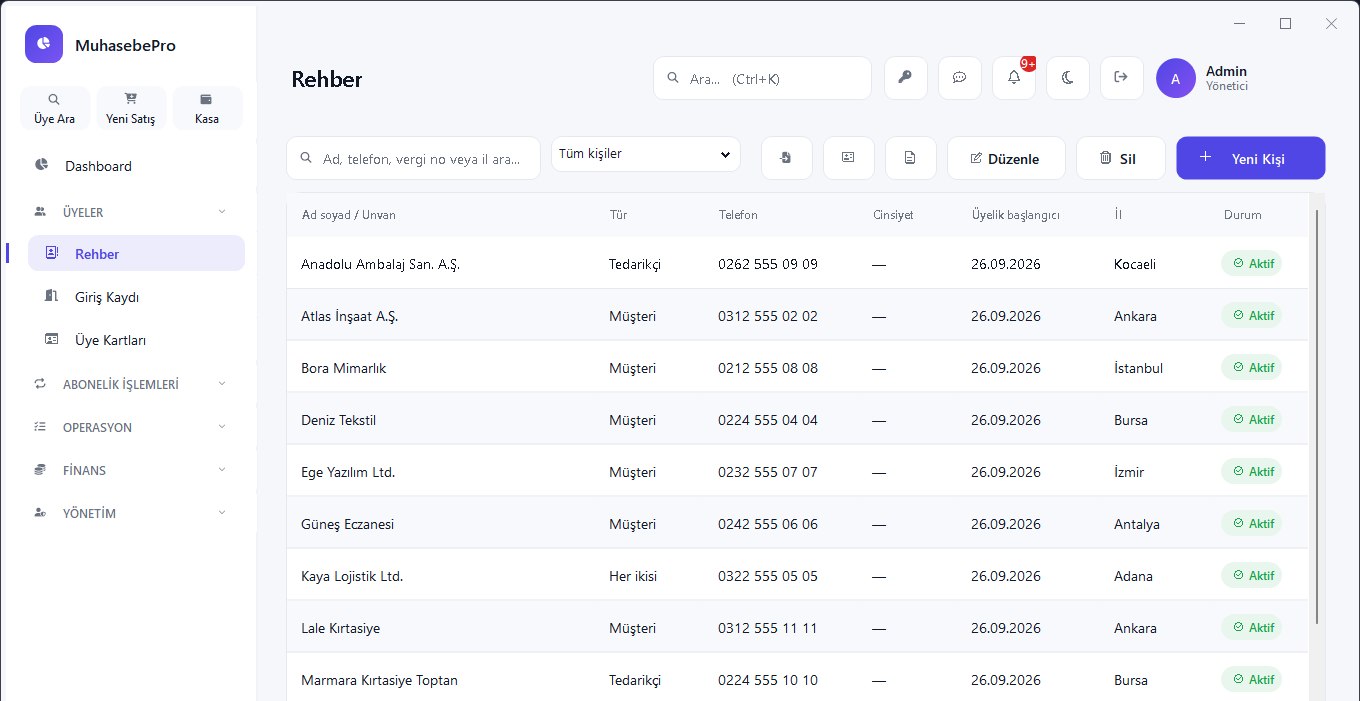The height and width of the screenshot is (701, 1360).
Task: Click the Deniz Tekstil contact name
Action: click(338, 420)
